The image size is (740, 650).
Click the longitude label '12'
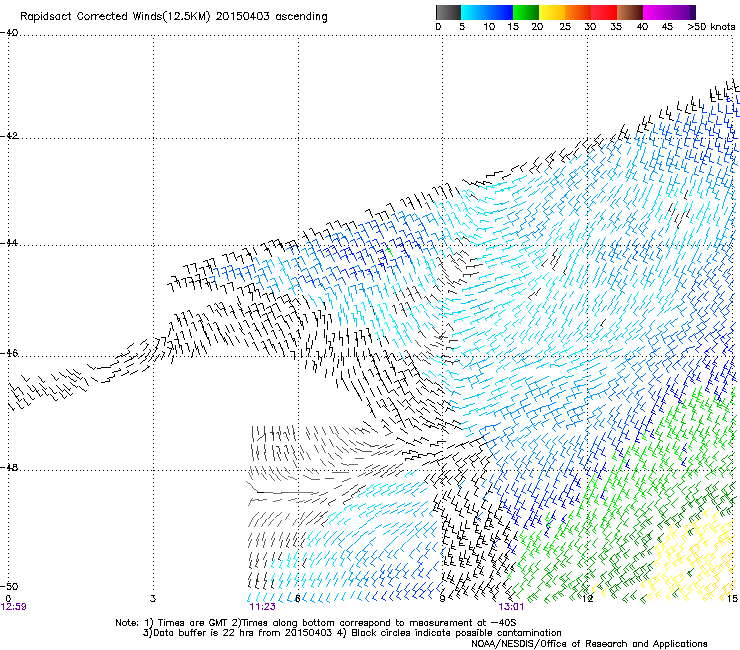point(587,599)
